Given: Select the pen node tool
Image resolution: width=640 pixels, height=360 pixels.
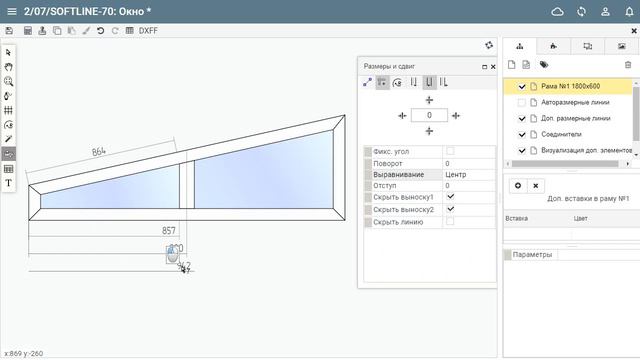Looking at the screenshot, I should pyautogui.click(x=9, y=96).
